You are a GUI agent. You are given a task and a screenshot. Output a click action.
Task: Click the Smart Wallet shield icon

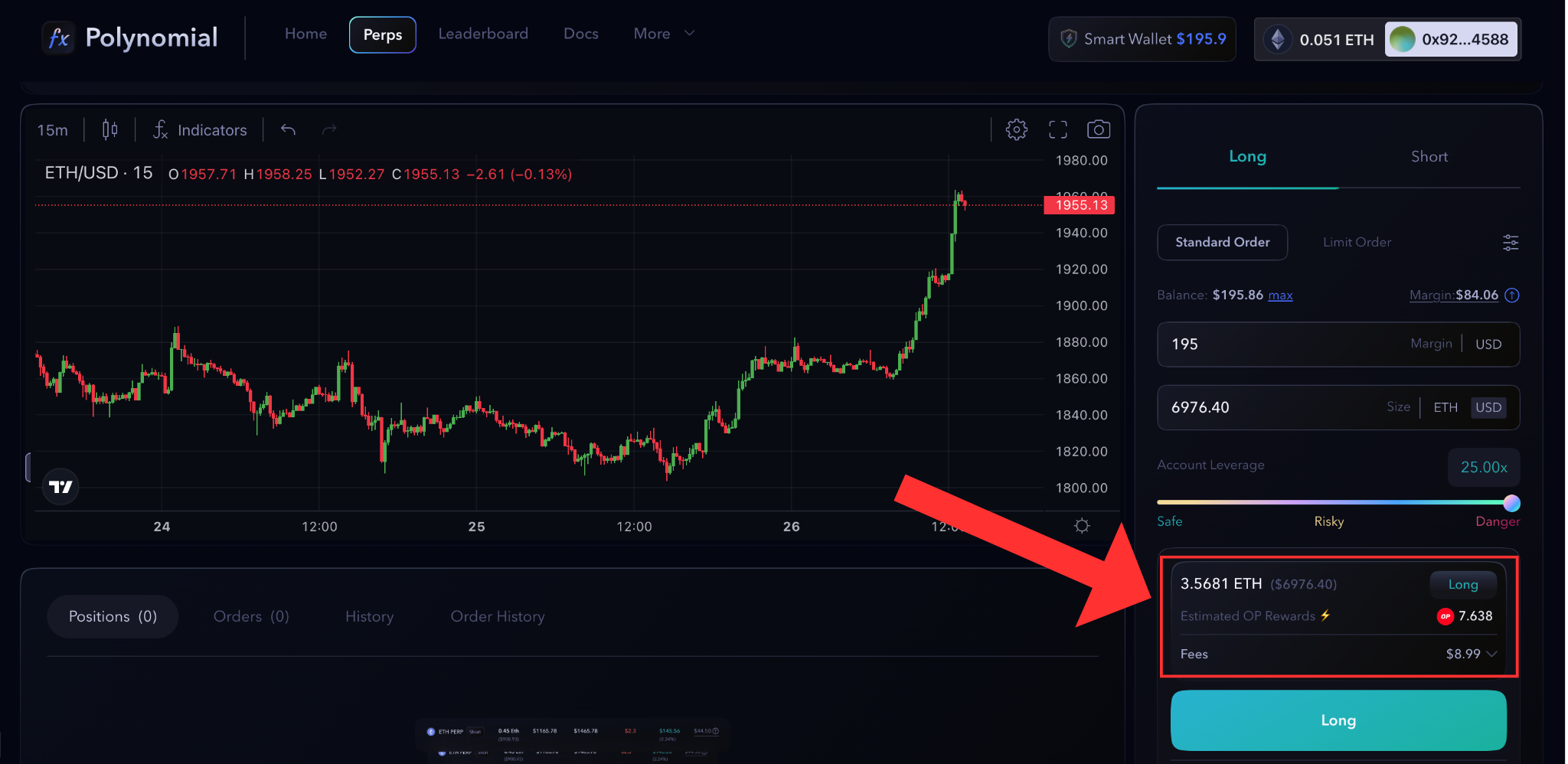1069,39
